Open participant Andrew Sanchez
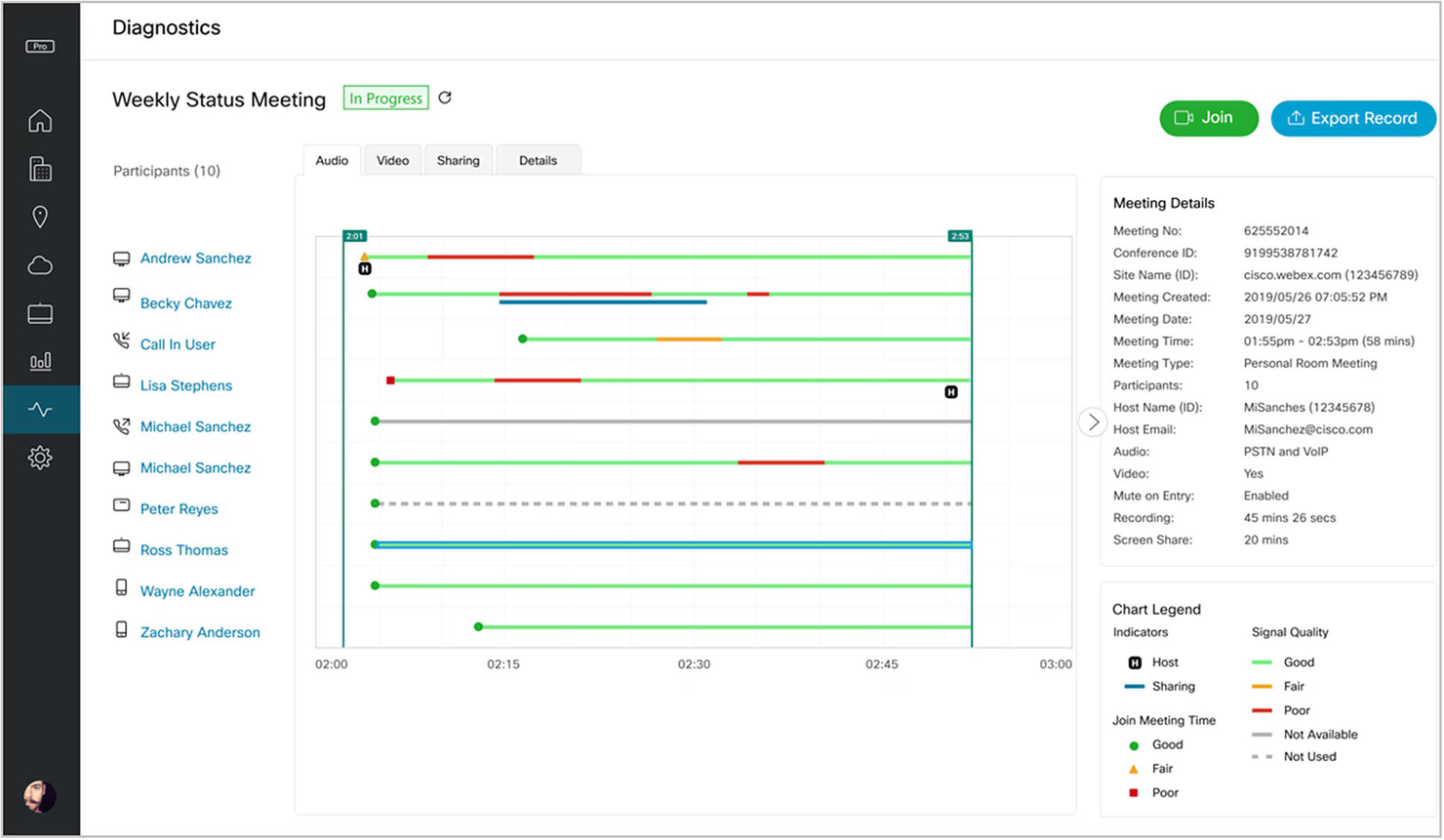 click(195, 259)
